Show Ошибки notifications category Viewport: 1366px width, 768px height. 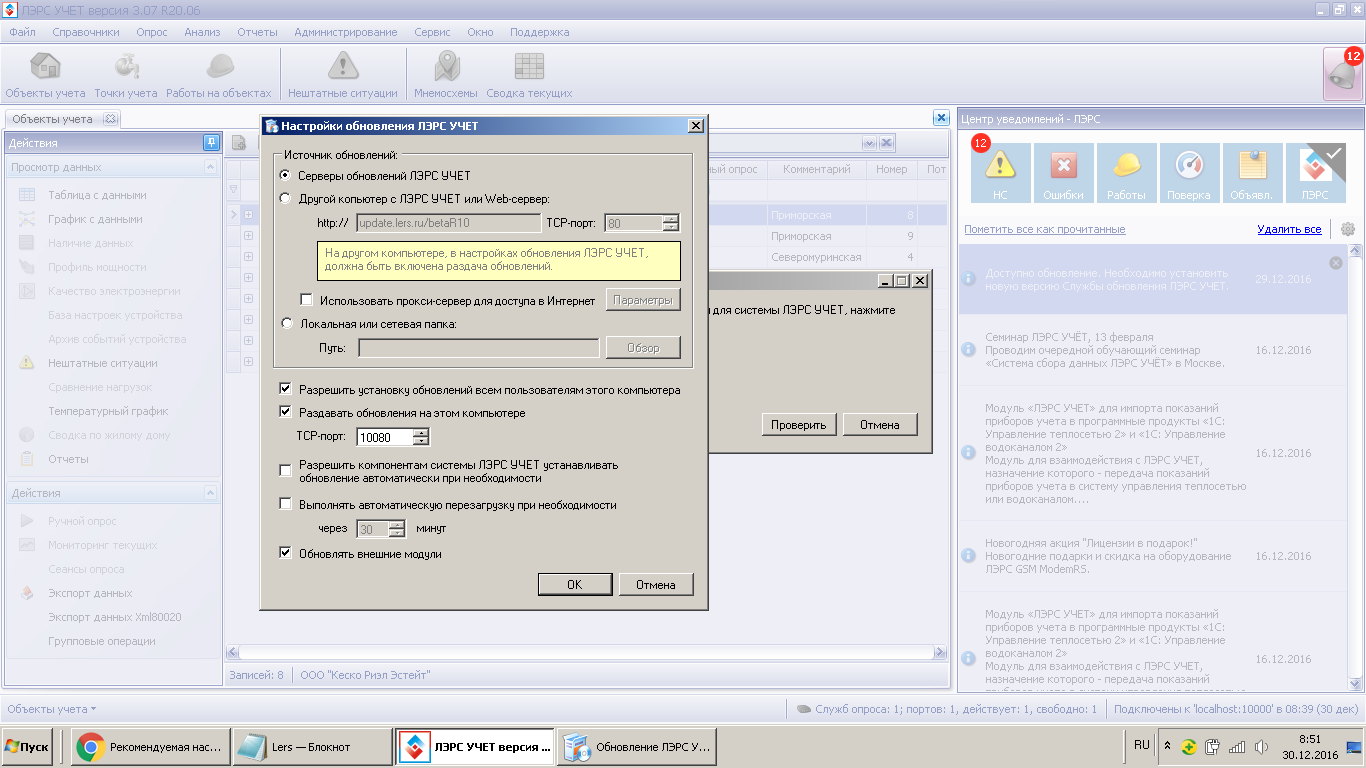pos(1063,173)
